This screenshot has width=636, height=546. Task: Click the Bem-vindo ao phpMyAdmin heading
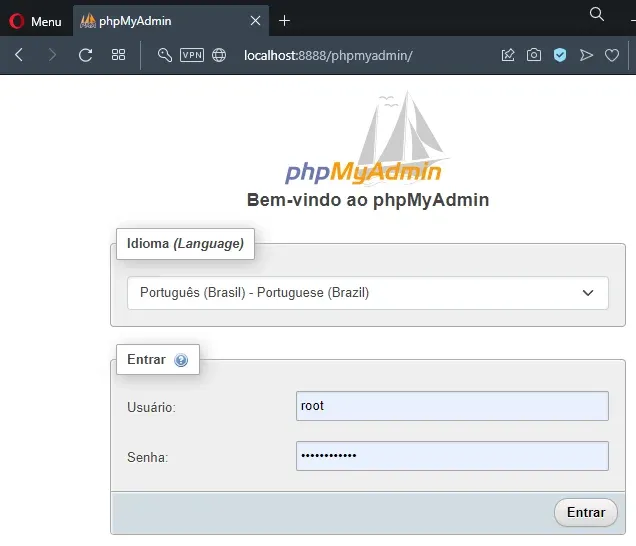pyautogui.click(x=368, y=200)
